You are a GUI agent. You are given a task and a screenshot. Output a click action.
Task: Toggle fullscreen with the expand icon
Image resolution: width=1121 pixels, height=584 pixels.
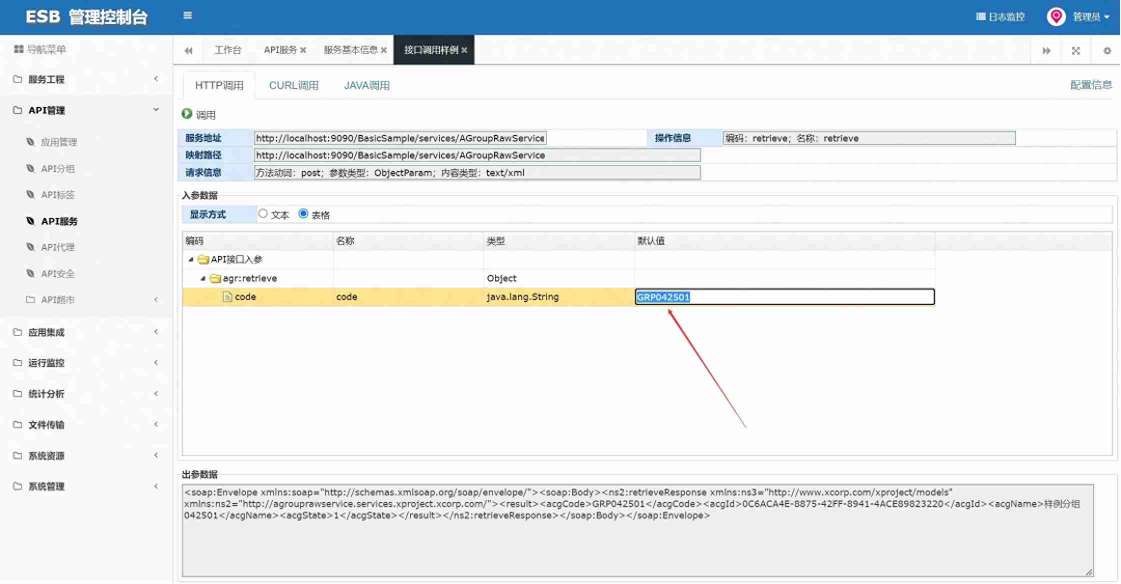pyautogui.click(x=1075, y=51)
